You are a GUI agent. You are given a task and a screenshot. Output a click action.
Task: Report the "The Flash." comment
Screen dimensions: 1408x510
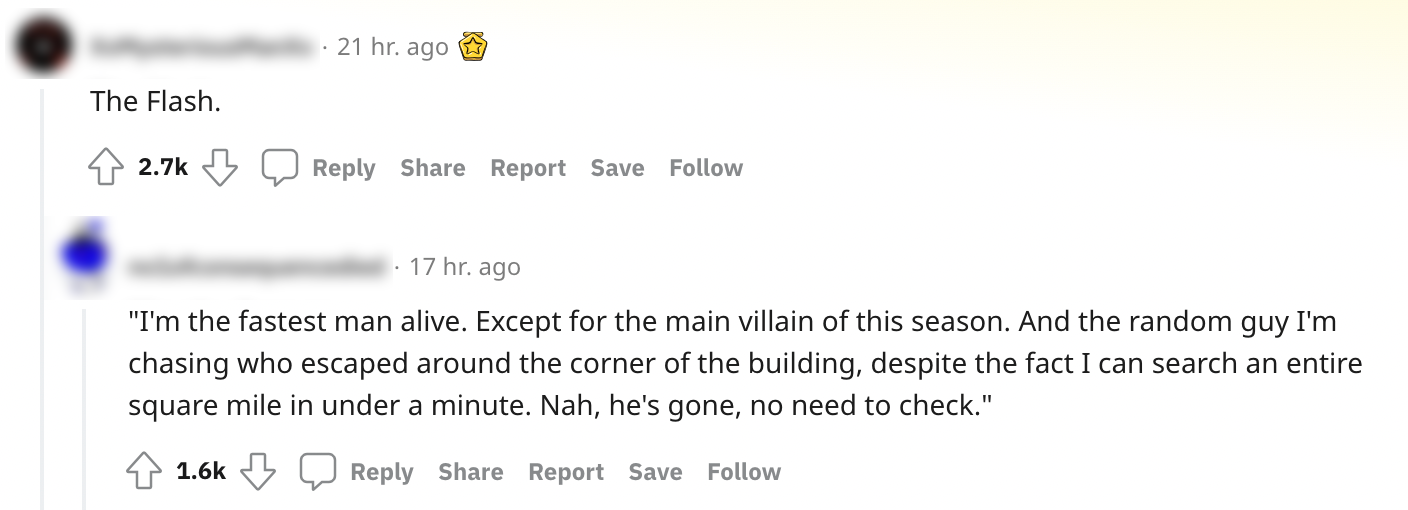[528, 168]
